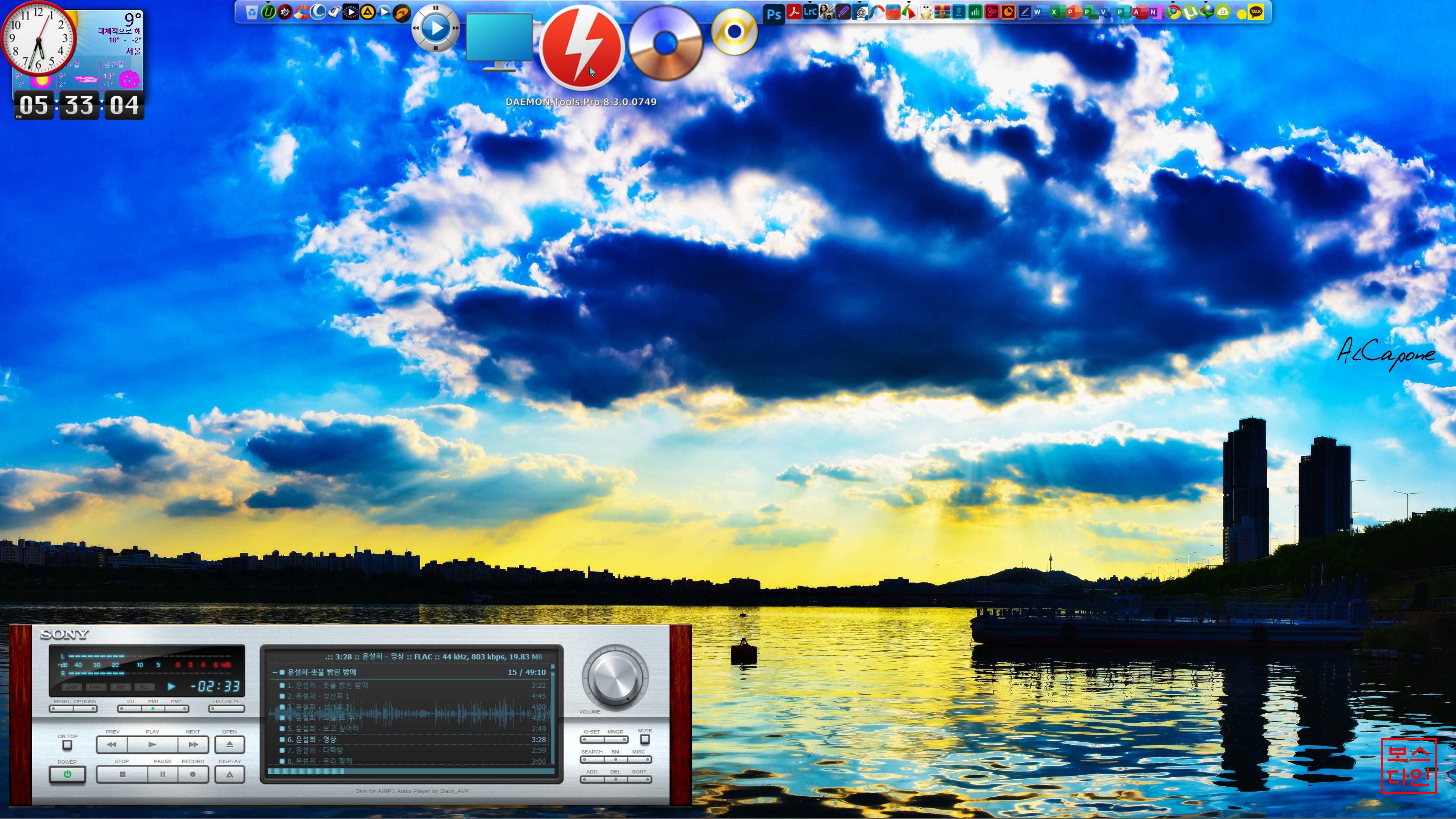Open the ADD files menu

592,780
